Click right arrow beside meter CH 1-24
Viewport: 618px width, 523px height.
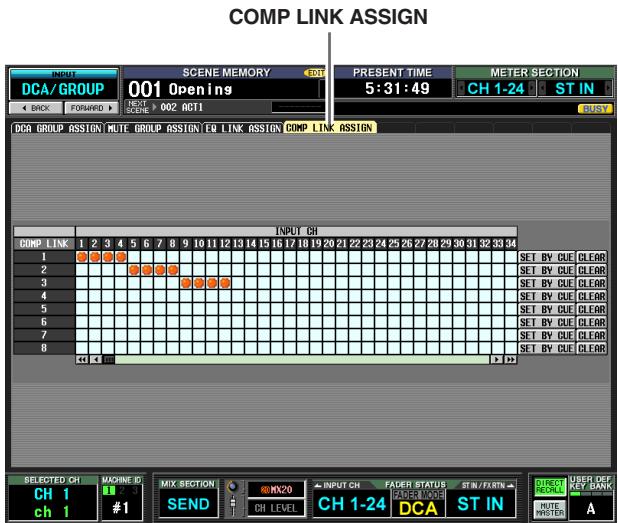[x=532, y=88]
